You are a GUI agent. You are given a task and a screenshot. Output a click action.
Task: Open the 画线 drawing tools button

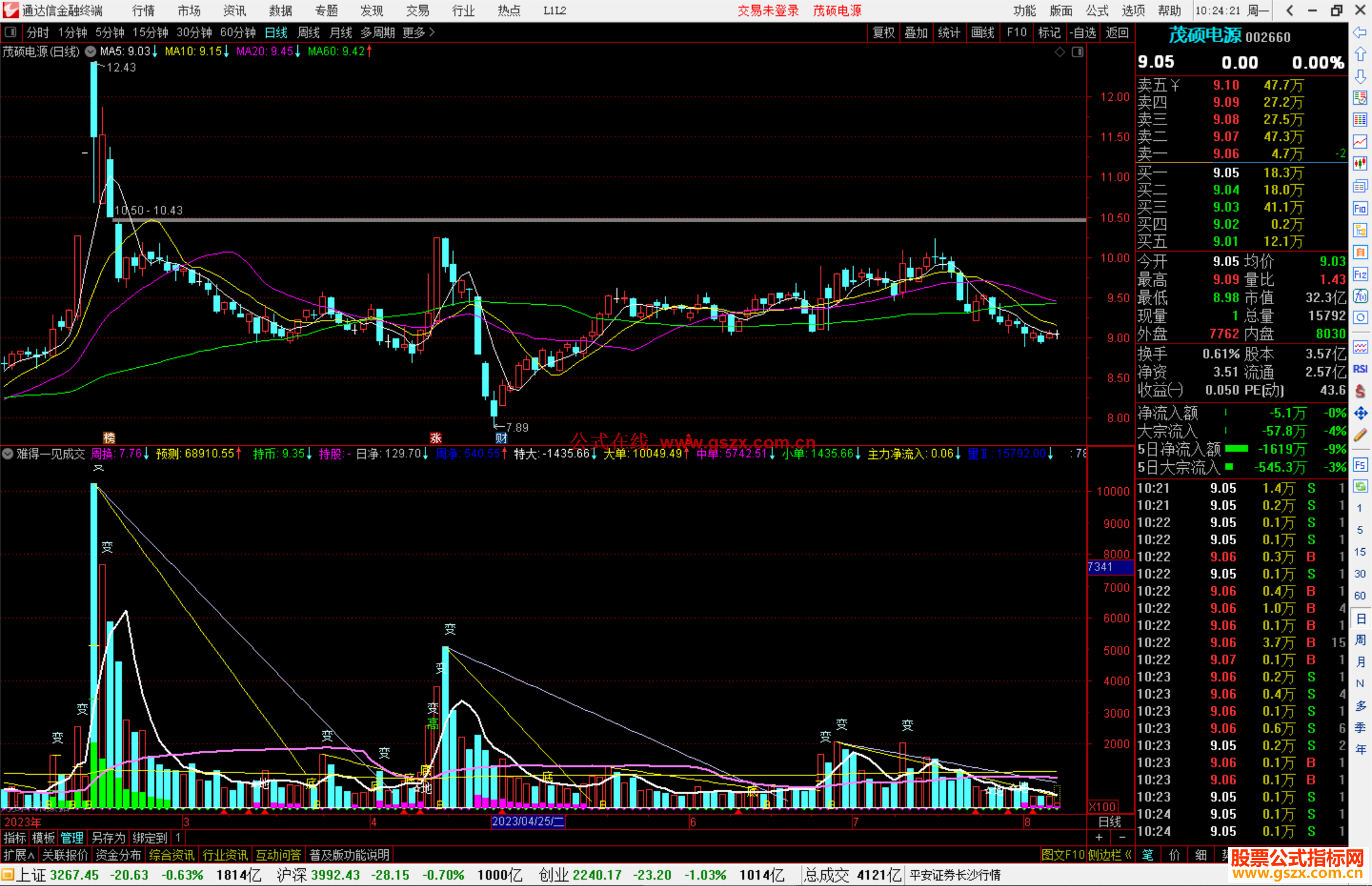(983, 32)
